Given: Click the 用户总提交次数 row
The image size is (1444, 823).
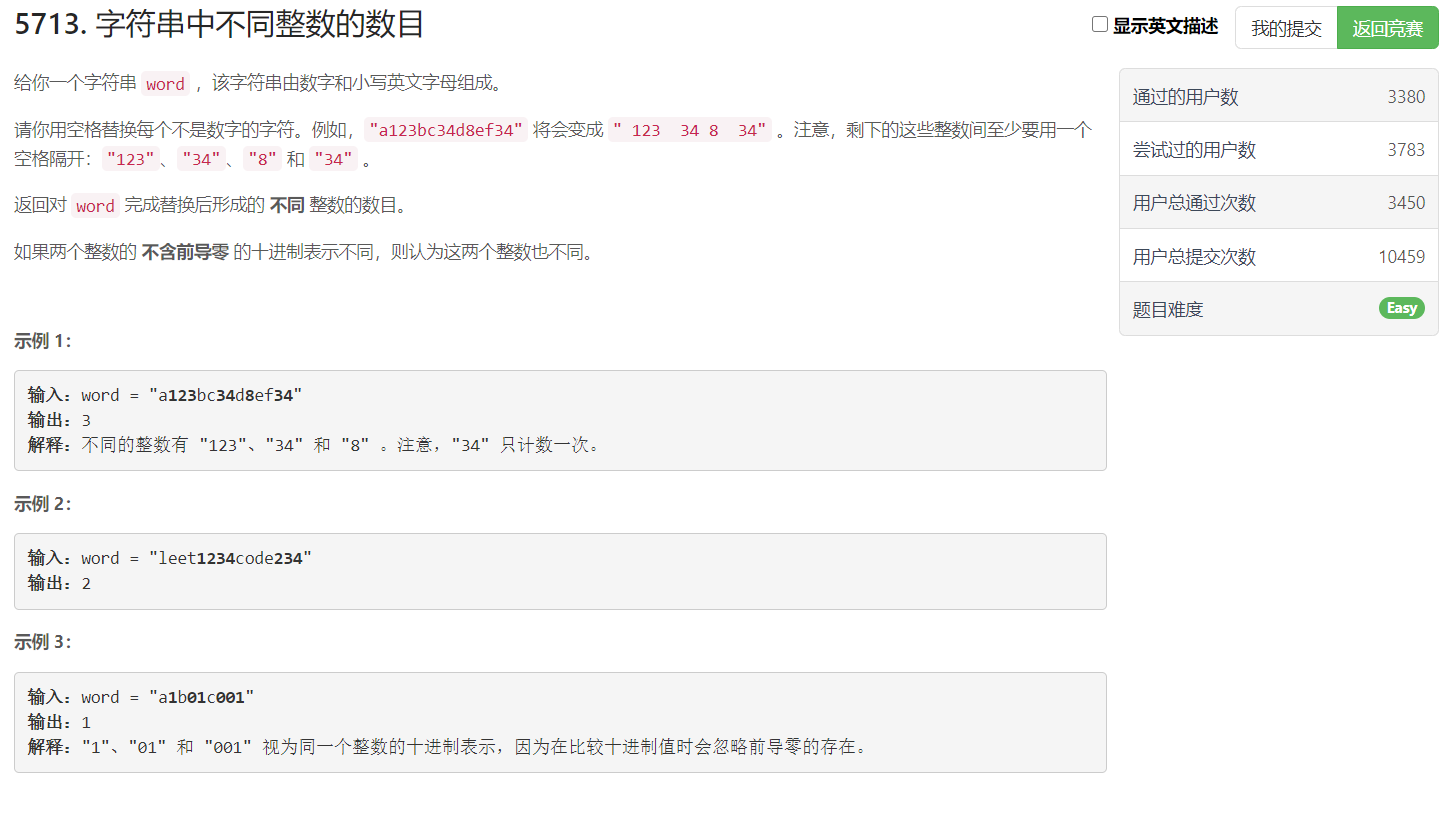Looking at the screenshot, I should 1278,256.
